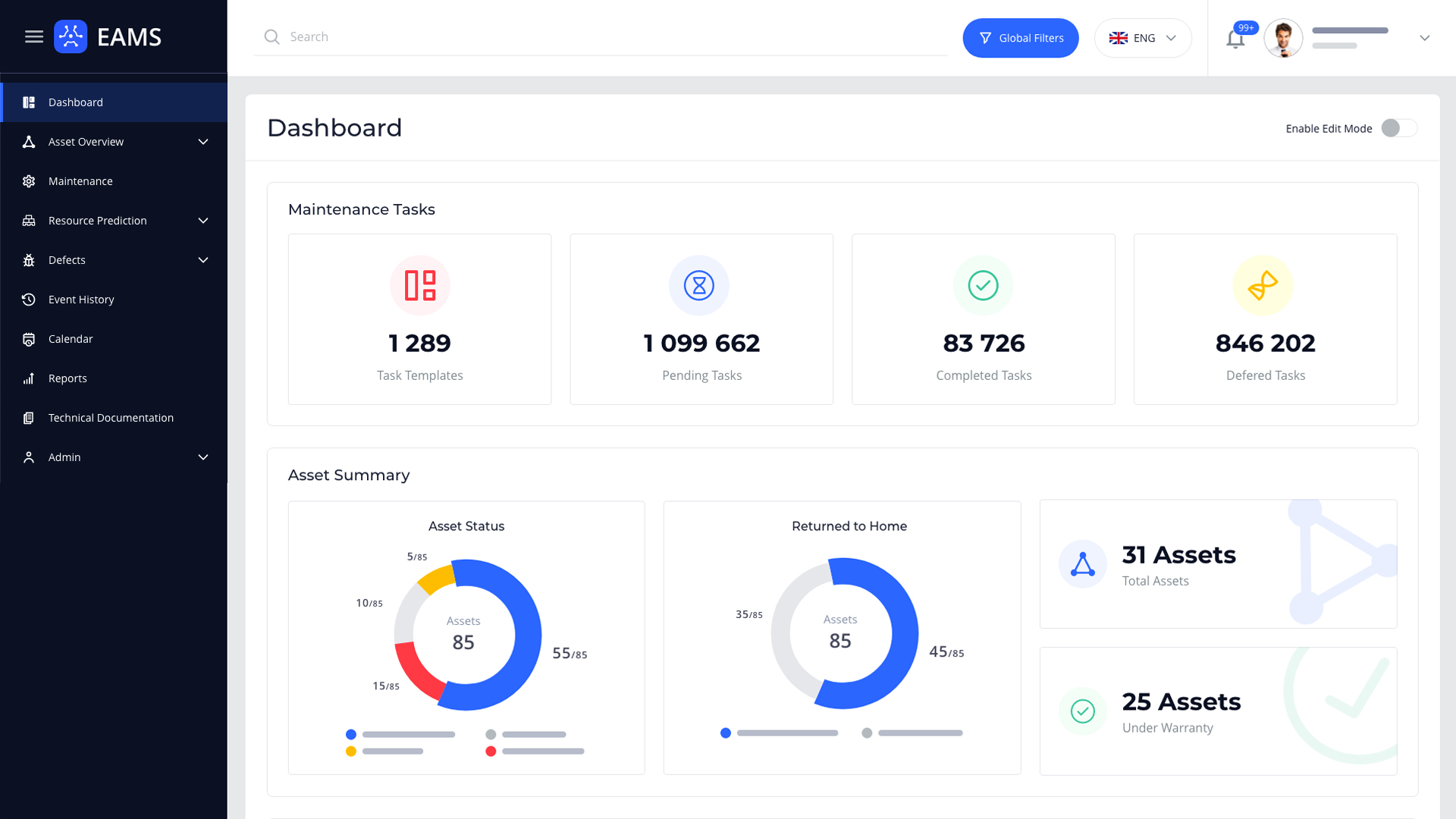1456x819 pixels.
Task: Click the Maintenance Tasks heading
Action: click(362, 209)
